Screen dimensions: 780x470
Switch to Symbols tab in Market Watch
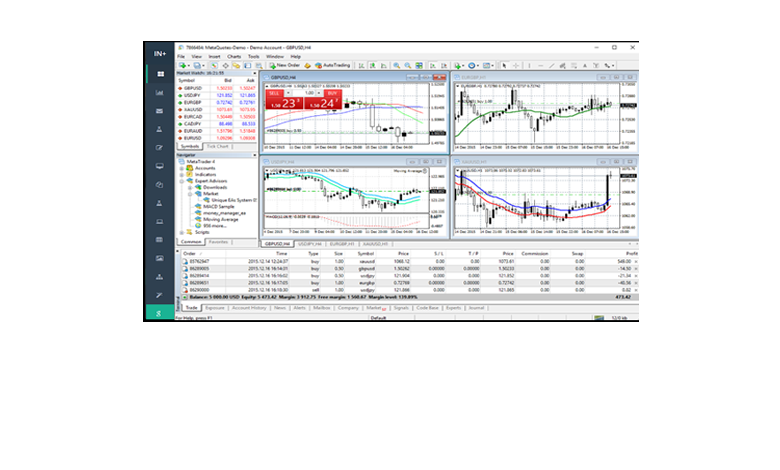pyautogui.click(x=190, y=146)
